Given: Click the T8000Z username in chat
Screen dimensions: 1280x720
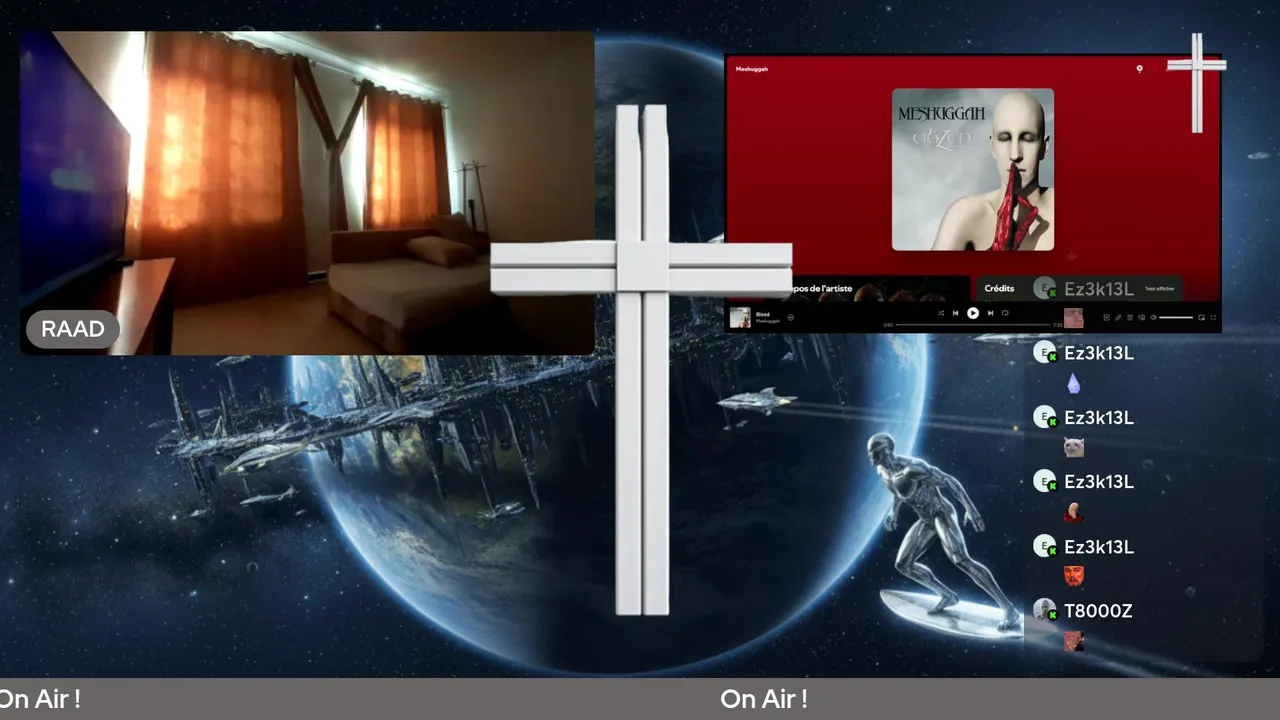Looking at the screenshot, I should pos(1098,611).
